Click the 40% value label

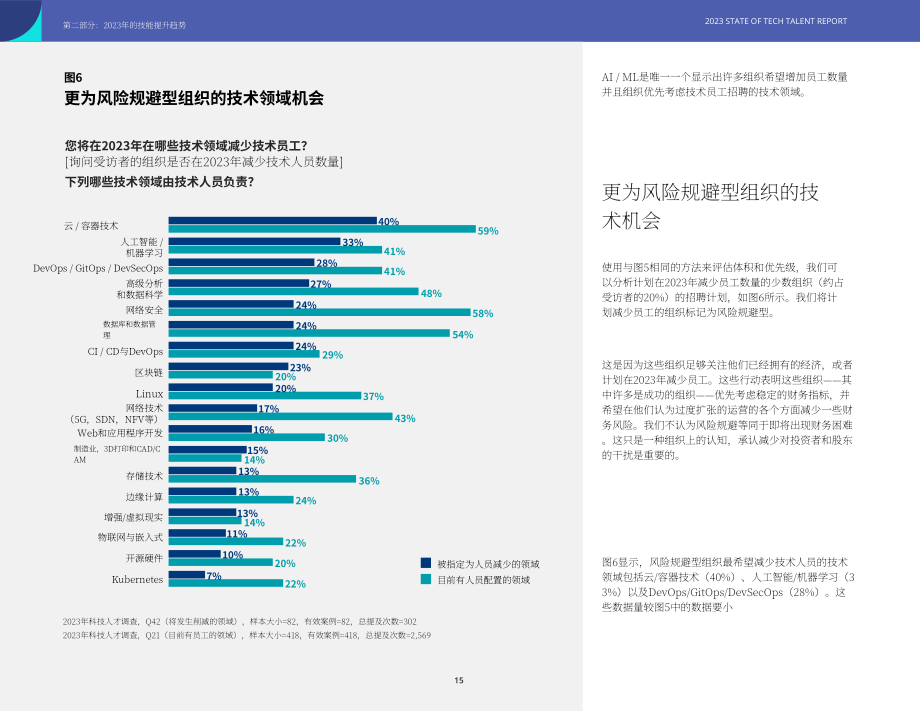[x=388, y=222]
